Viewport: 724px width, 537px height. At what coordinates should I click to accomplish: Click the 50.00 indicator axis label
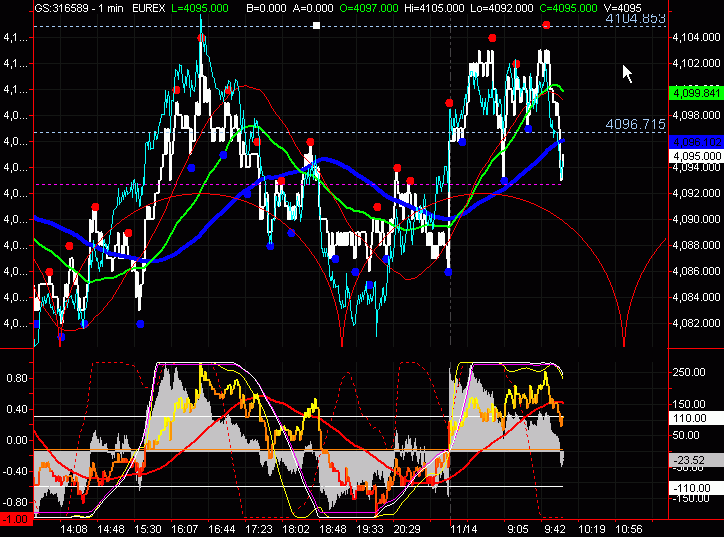pyautogui.click(x=686, y=435)
